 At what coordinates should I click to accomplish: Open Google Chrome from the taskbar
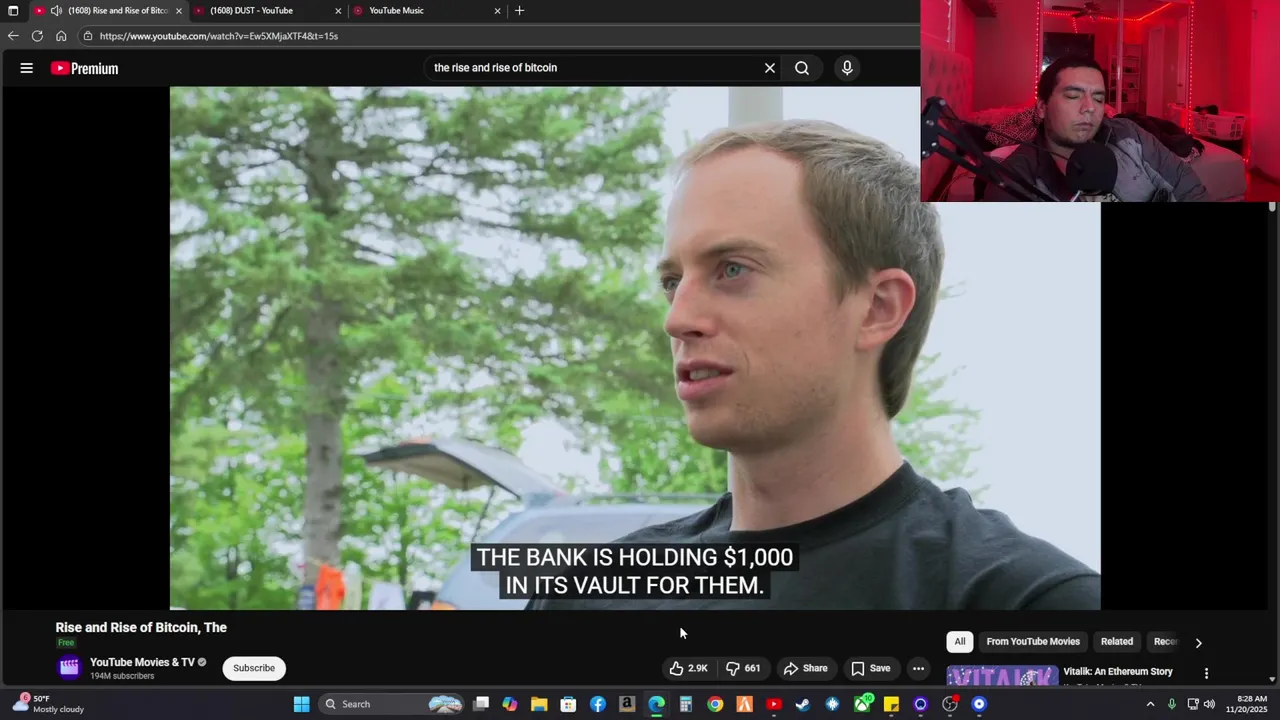click(715, 704)
